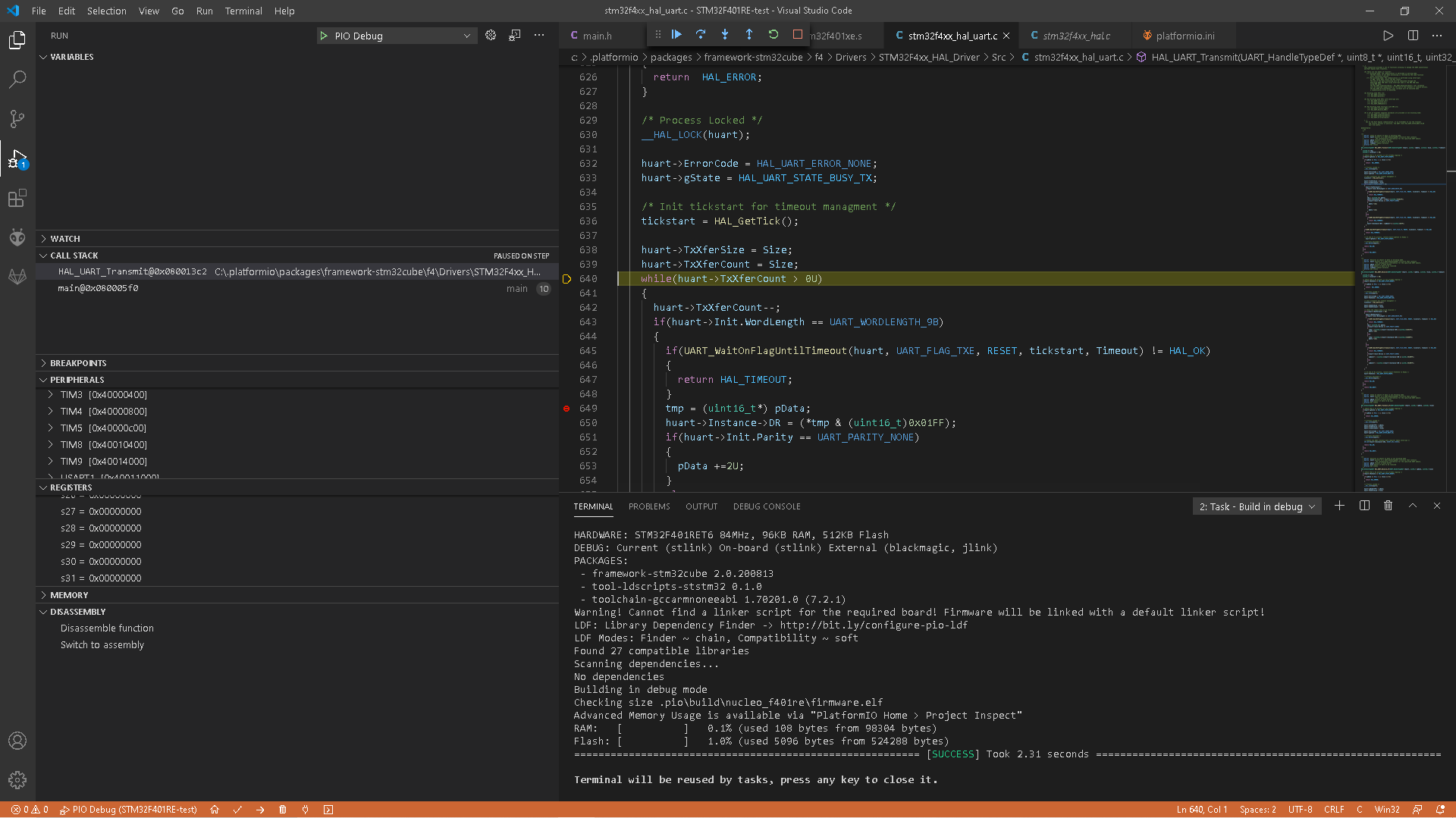Maximize the terminal panel
Image resolution: width=1456 pixels, height=818 pixels.
[x=1412, y=506]
